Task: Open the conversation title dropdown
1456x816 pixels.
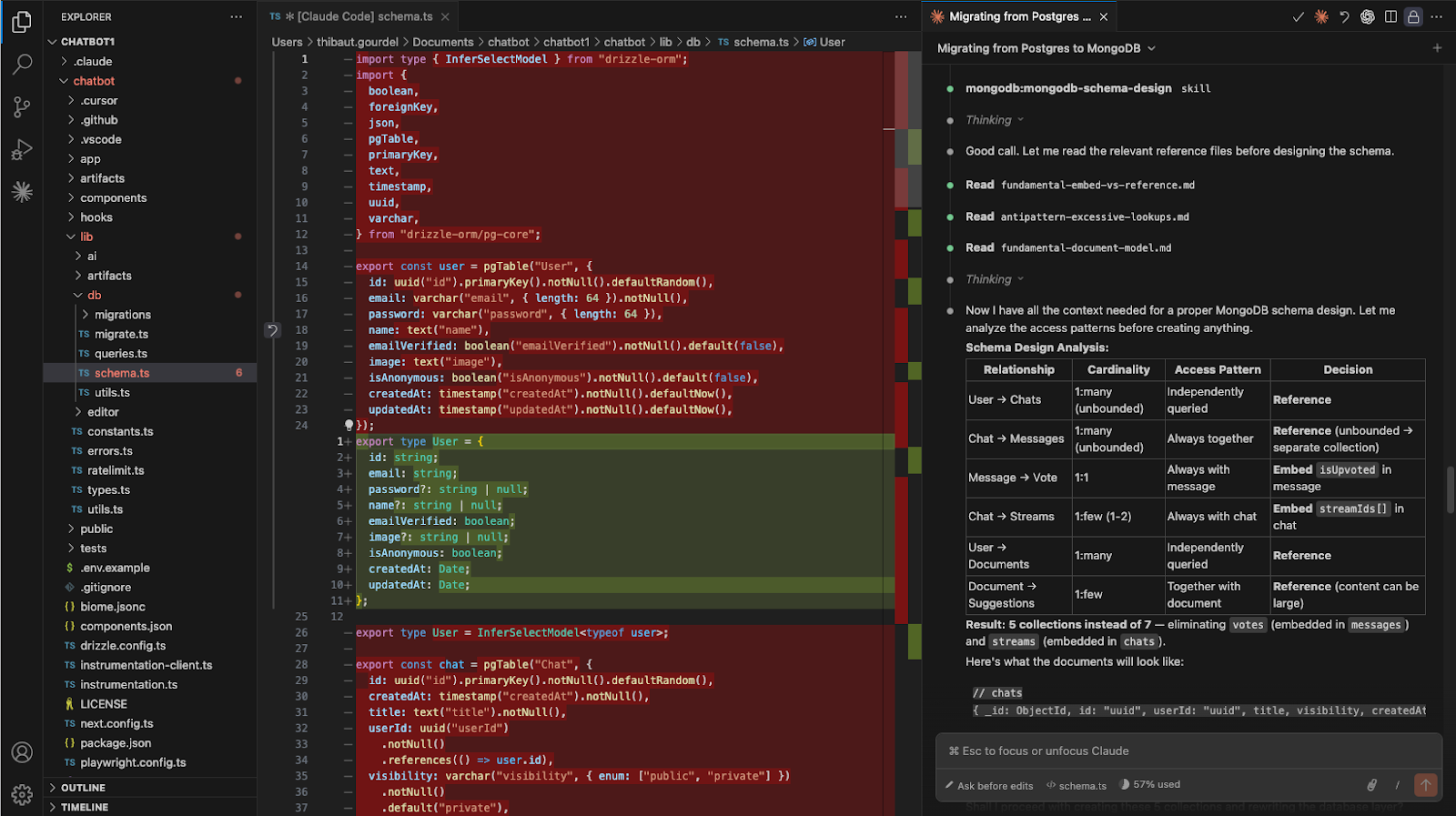Action: 1046,48
